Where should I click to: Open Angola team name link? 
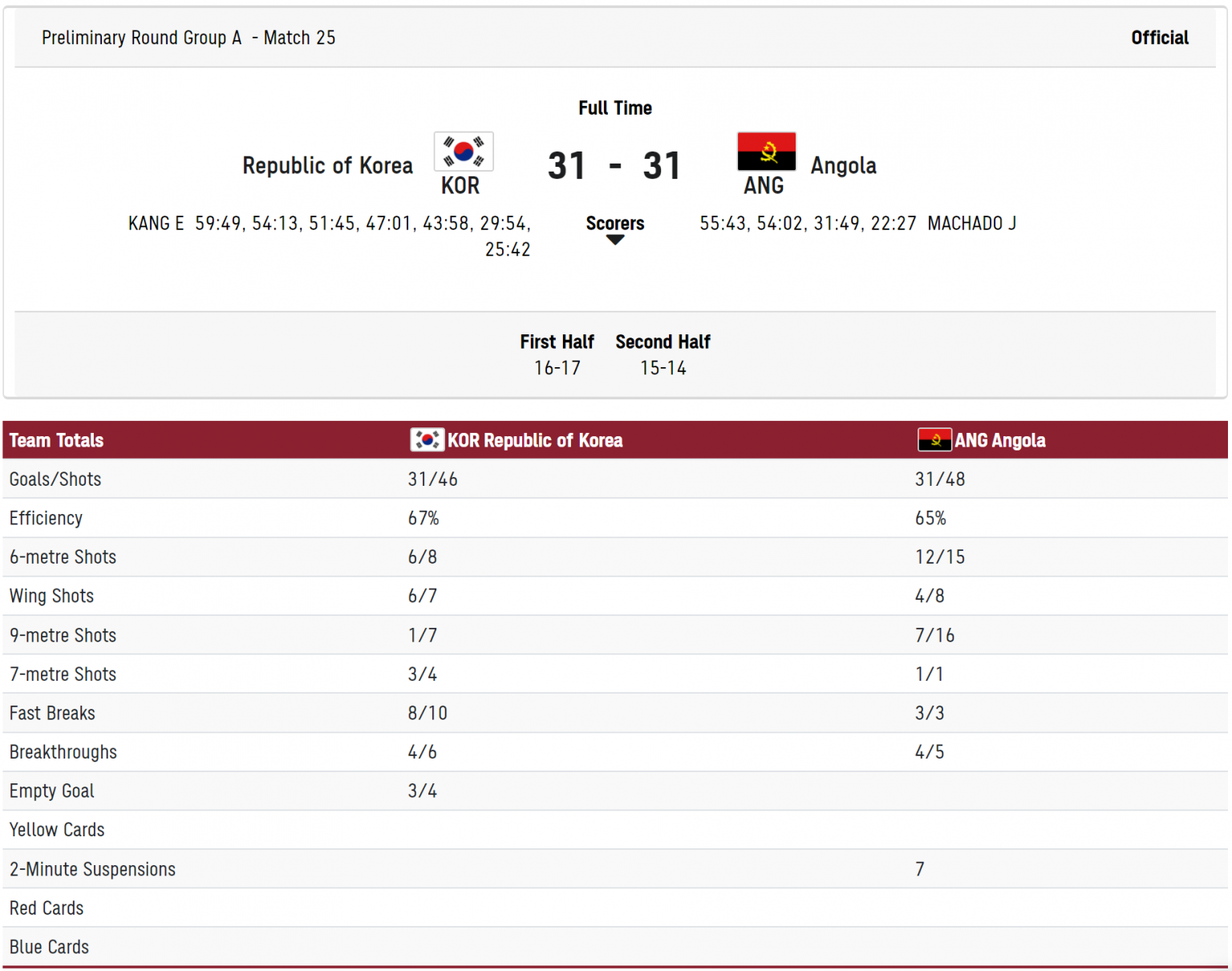[844, 166]
